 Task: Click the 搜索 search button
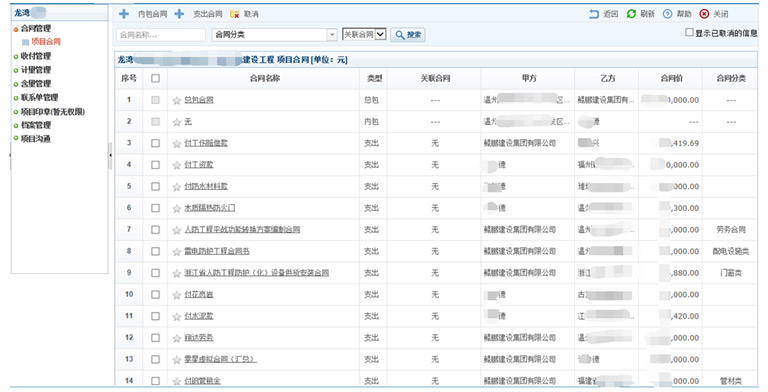click(408, 35)
